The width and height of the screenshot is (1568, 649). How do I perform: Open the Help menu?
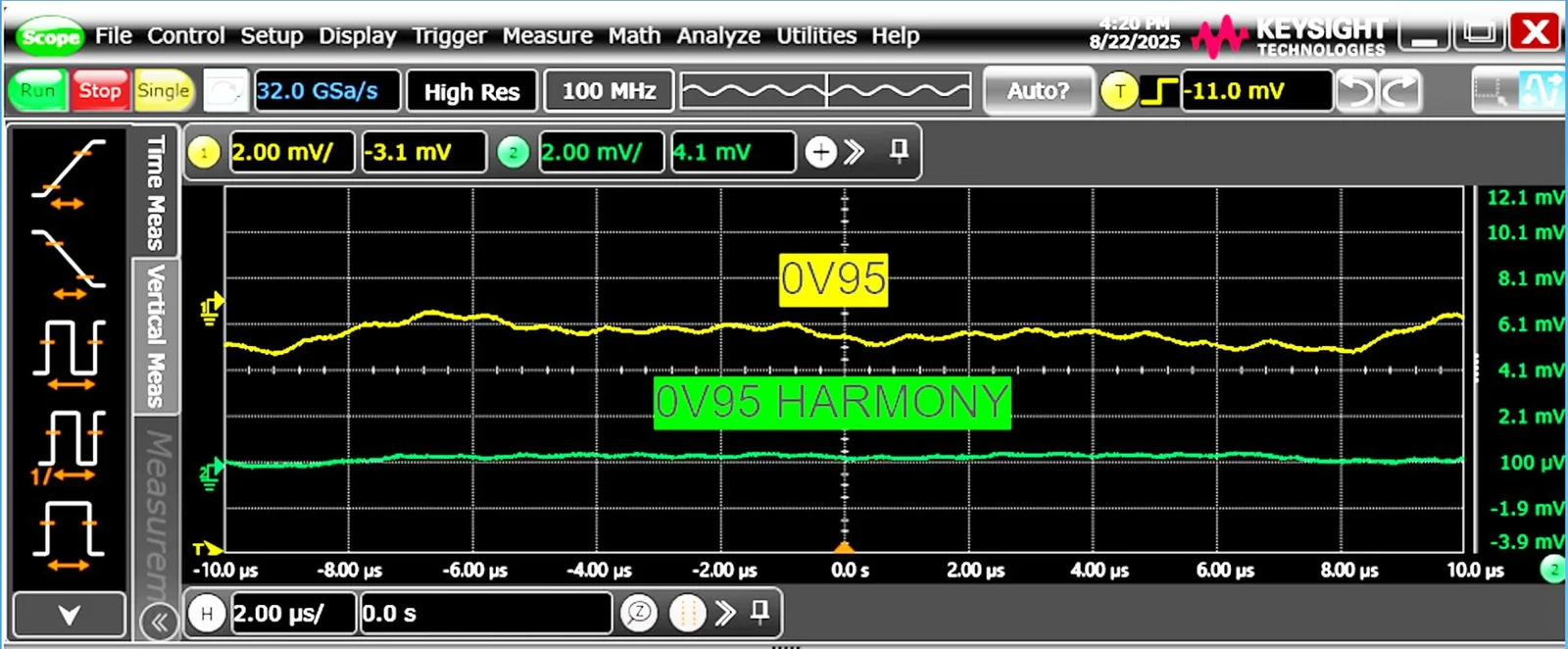(896, 36)
